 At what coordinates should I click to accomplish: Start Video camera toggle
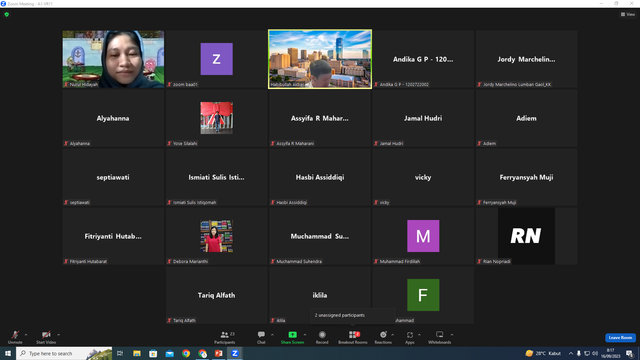46,337
